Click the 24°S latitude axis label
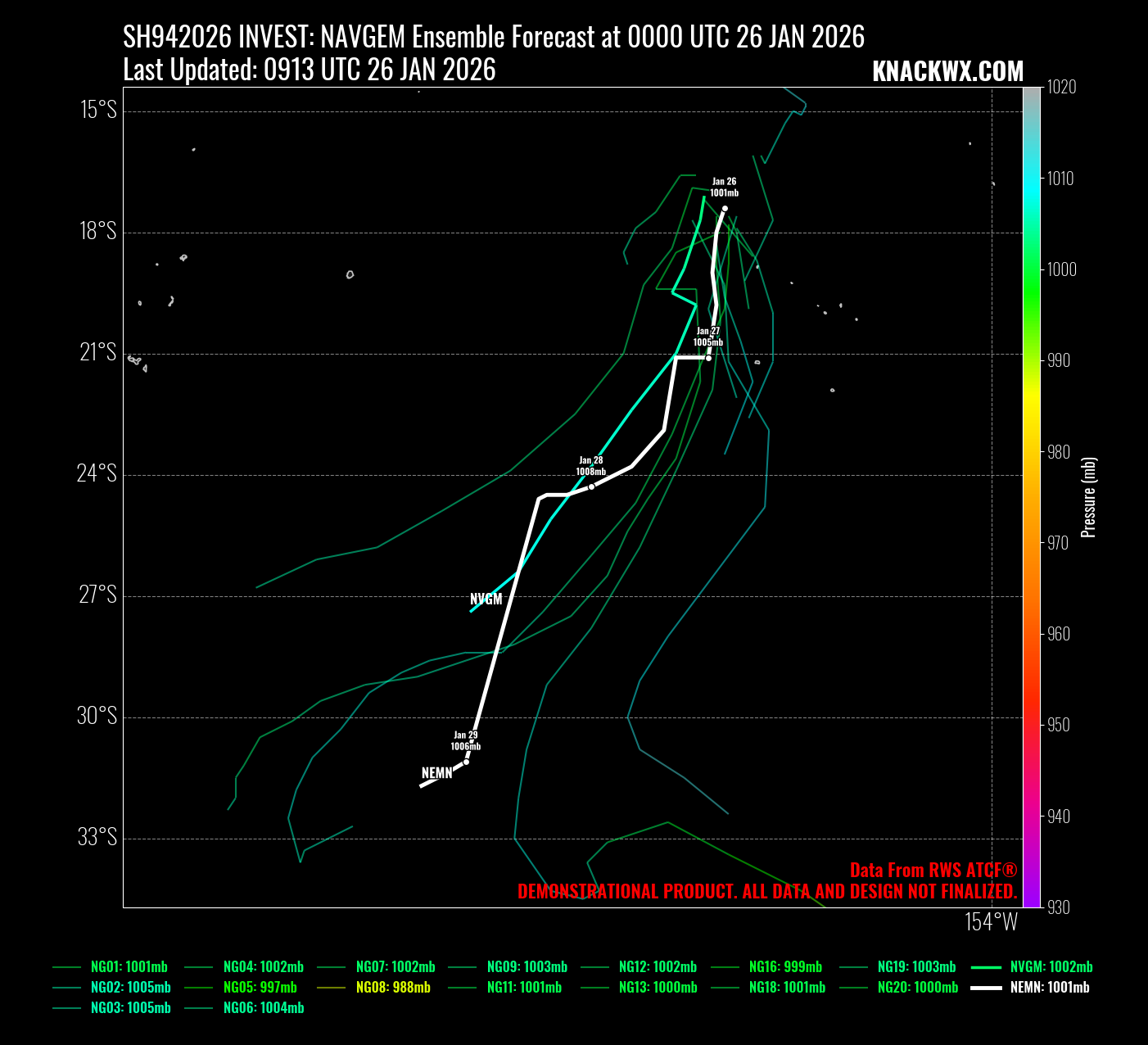Viewport: 1148px width, 1045px height. tap(97, 473)
